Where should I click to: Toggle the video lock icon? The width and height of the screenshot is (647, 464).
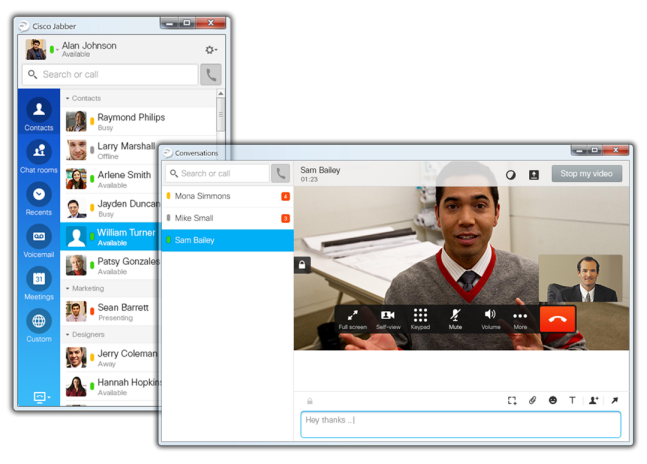302,265
